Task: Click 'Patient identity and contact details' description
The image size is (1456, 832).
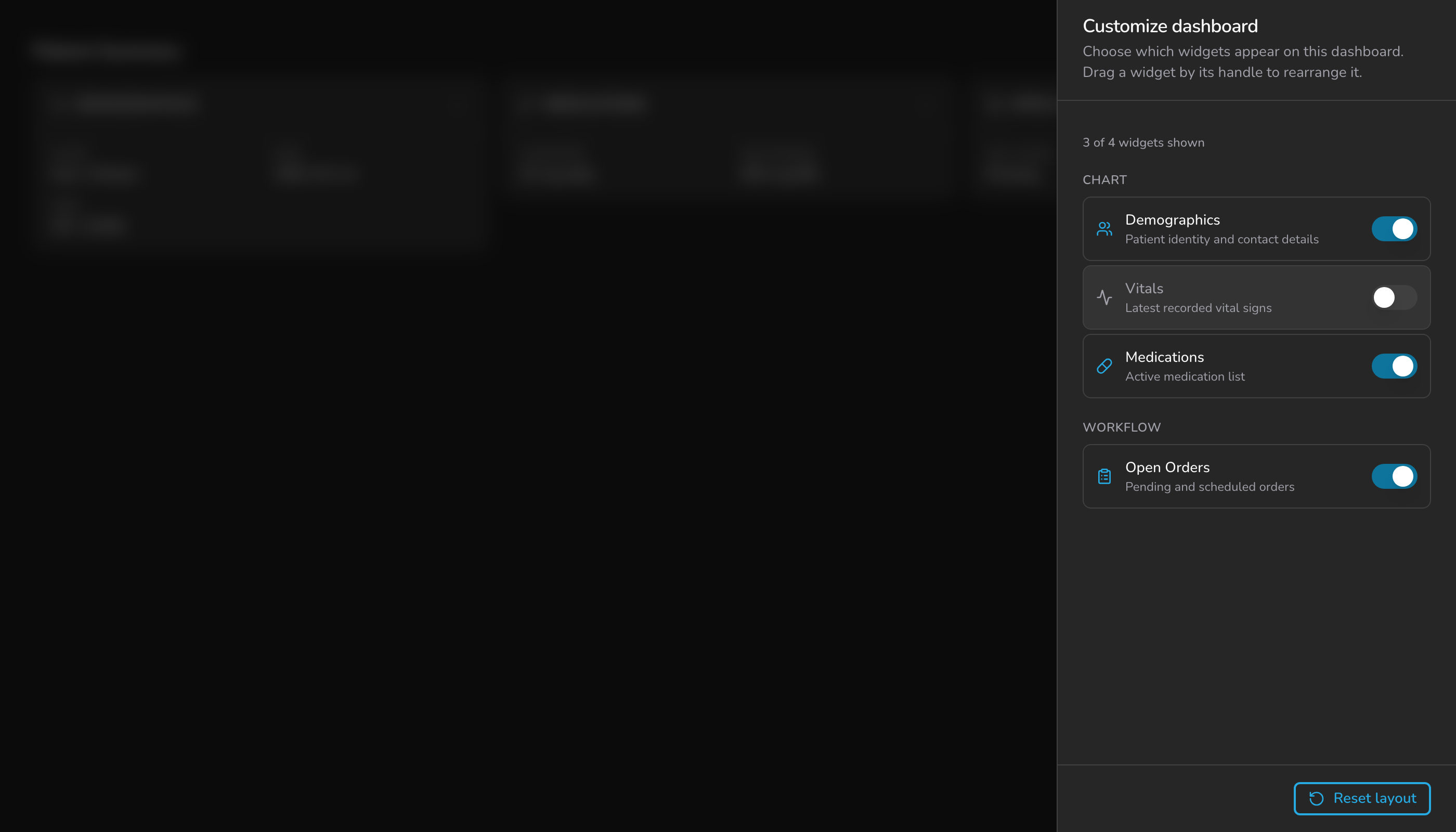Action: click(x=1221, y=239)
